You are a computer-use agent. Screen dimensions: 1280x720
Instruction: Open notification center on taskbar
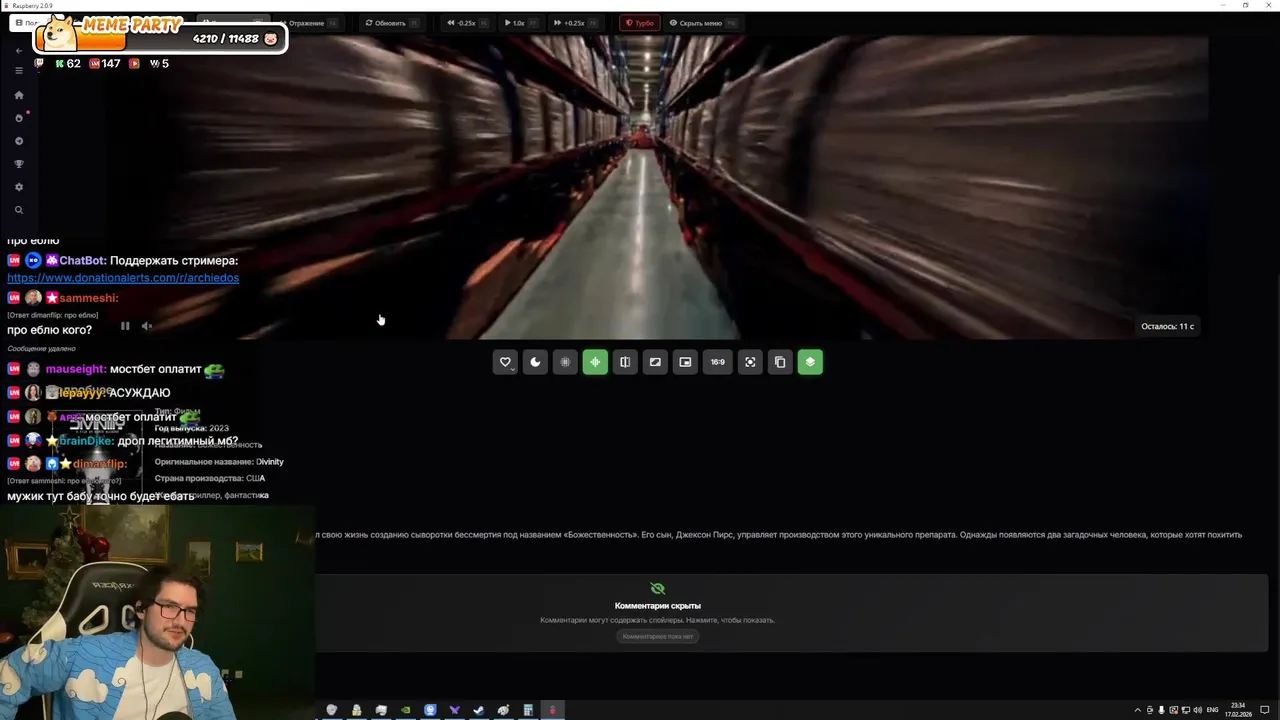point(1265,710)
